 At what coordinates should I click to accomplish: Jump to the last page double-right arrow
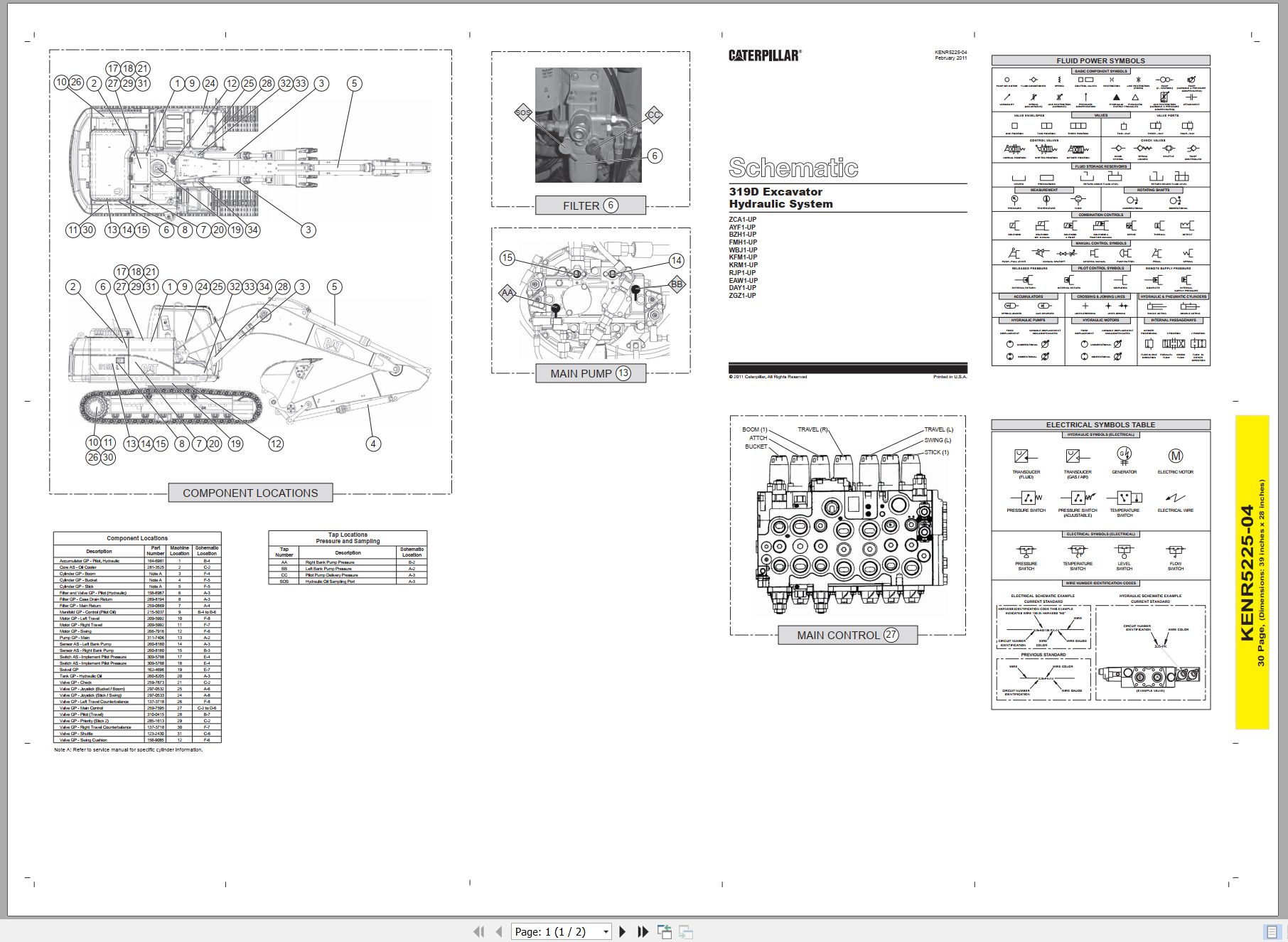643,931
